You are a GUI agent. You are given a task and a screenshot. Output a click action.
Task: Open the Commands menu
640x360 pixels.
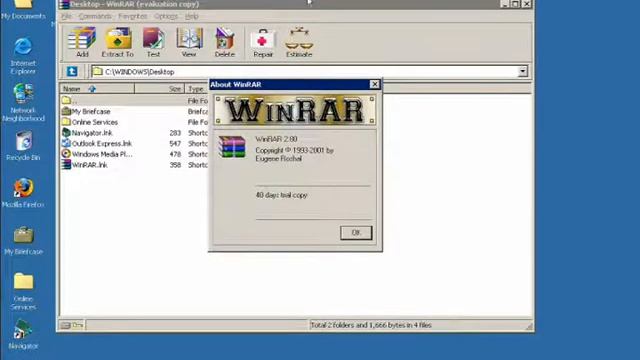click(x=95, y=16)
